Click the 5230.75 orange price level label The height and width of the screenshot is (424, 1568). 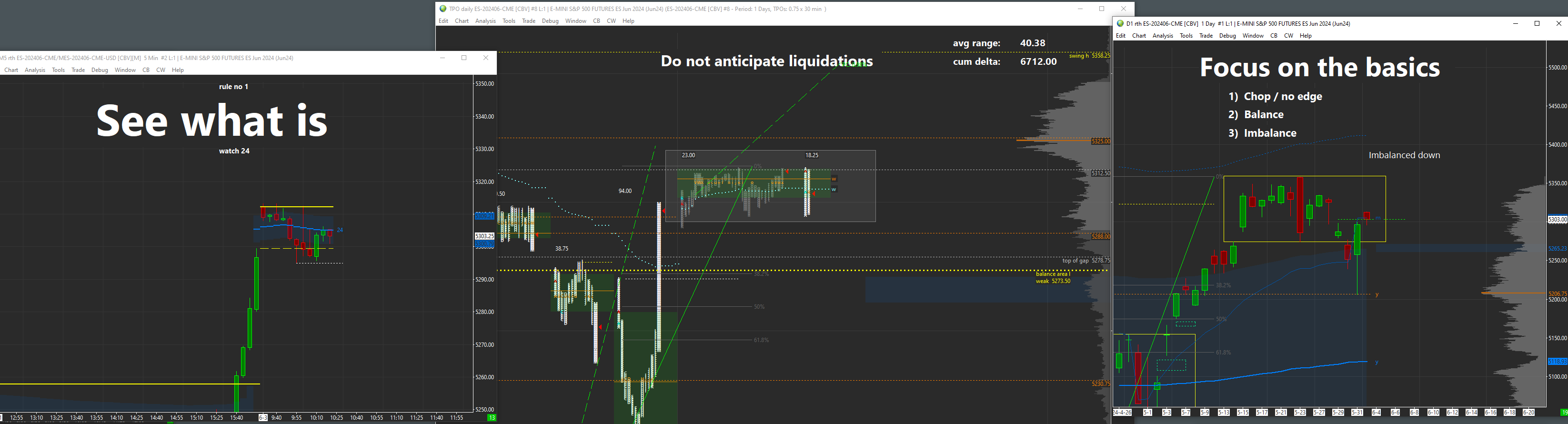1101,384
